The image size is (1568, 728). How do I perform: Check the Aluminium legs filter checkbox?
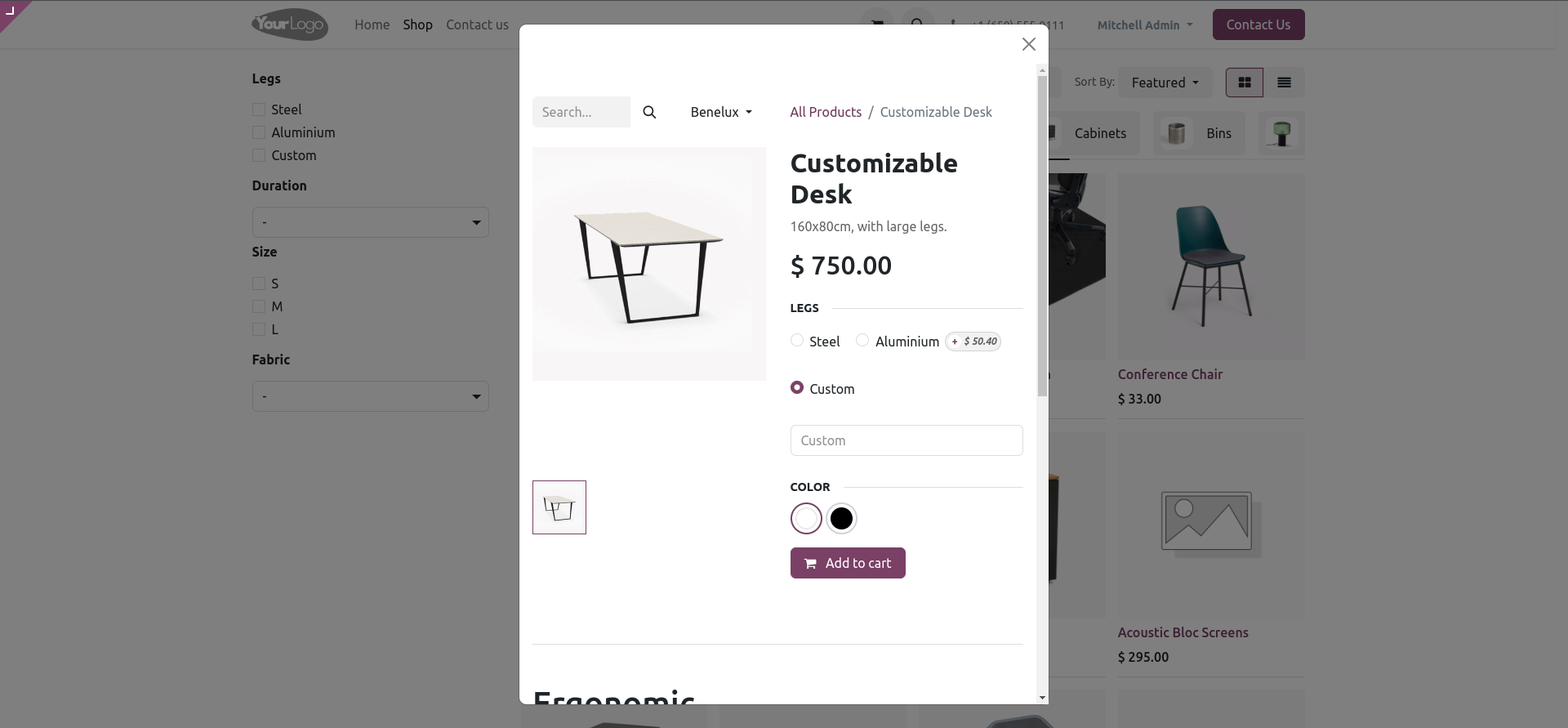pos(259,132)
